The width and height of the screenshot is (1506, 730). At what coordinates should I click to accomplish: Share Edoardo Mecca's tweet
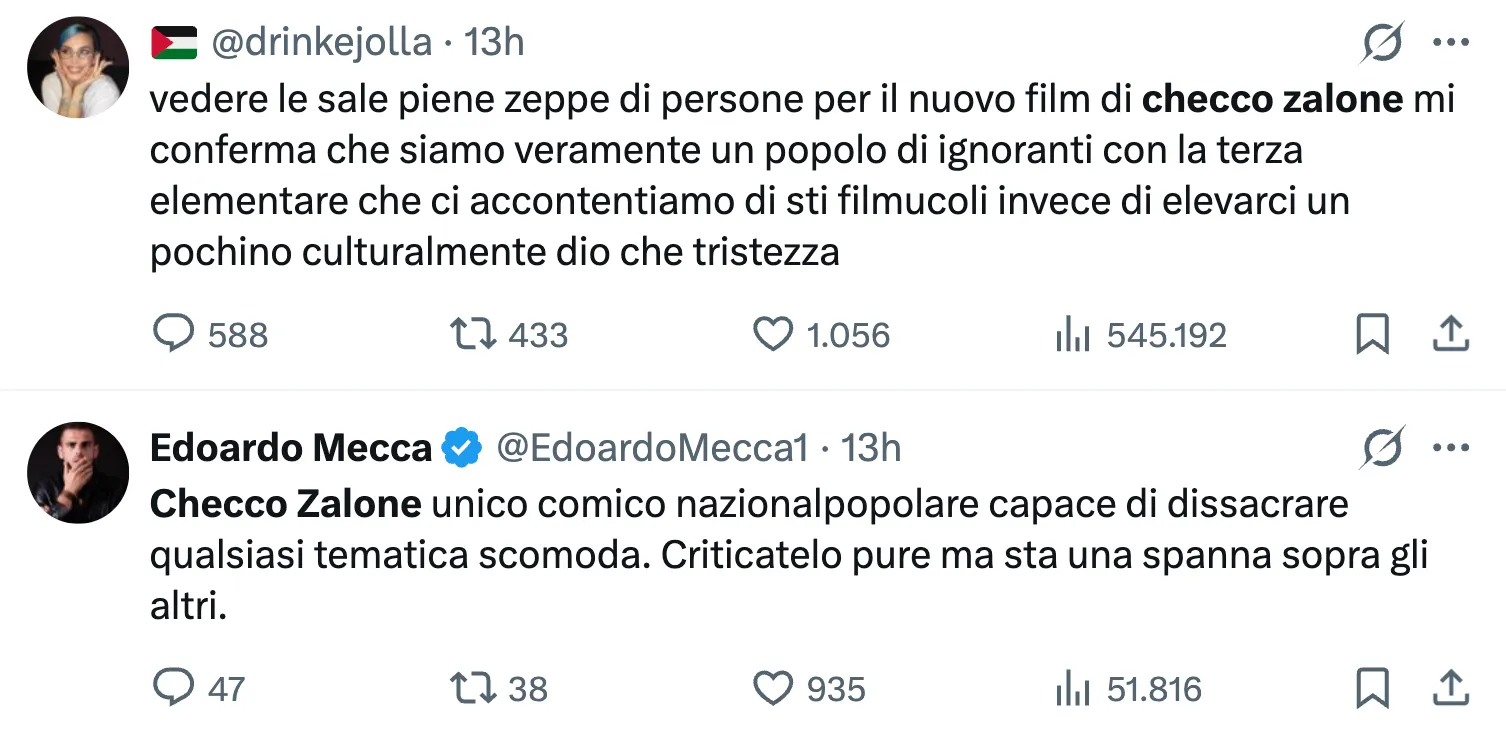[1450, 688]
